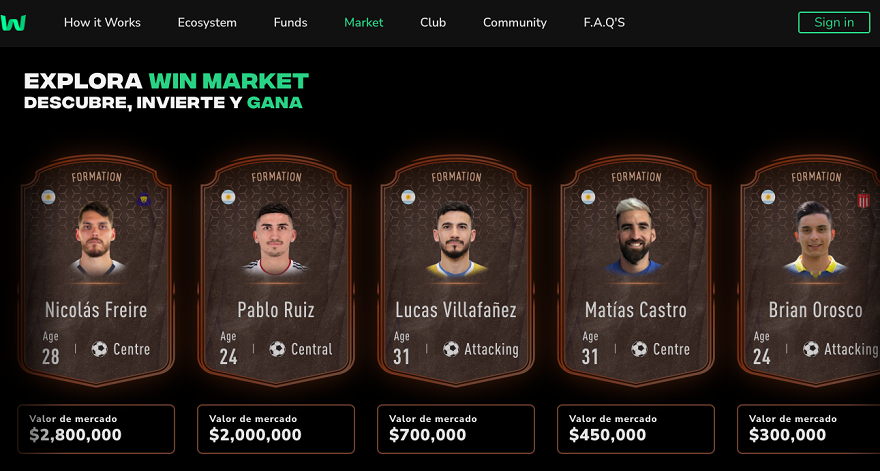Open Nicolás Freire's $2,800,000 market value box
This screenshot has height=471, width=880.
pos(96,428)
